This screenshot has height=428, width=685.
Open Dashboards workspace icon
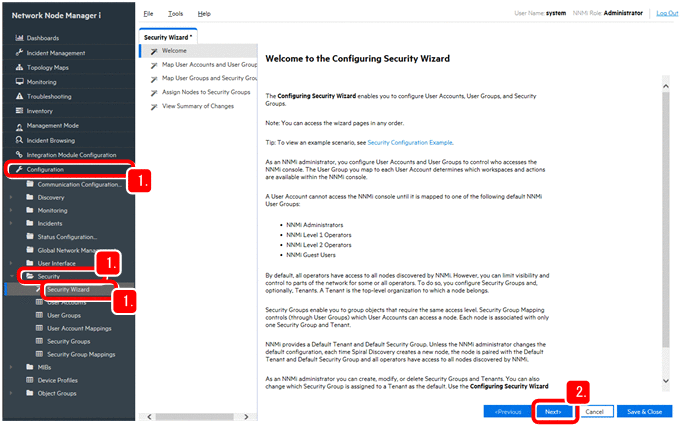click(x=19, y=38)
